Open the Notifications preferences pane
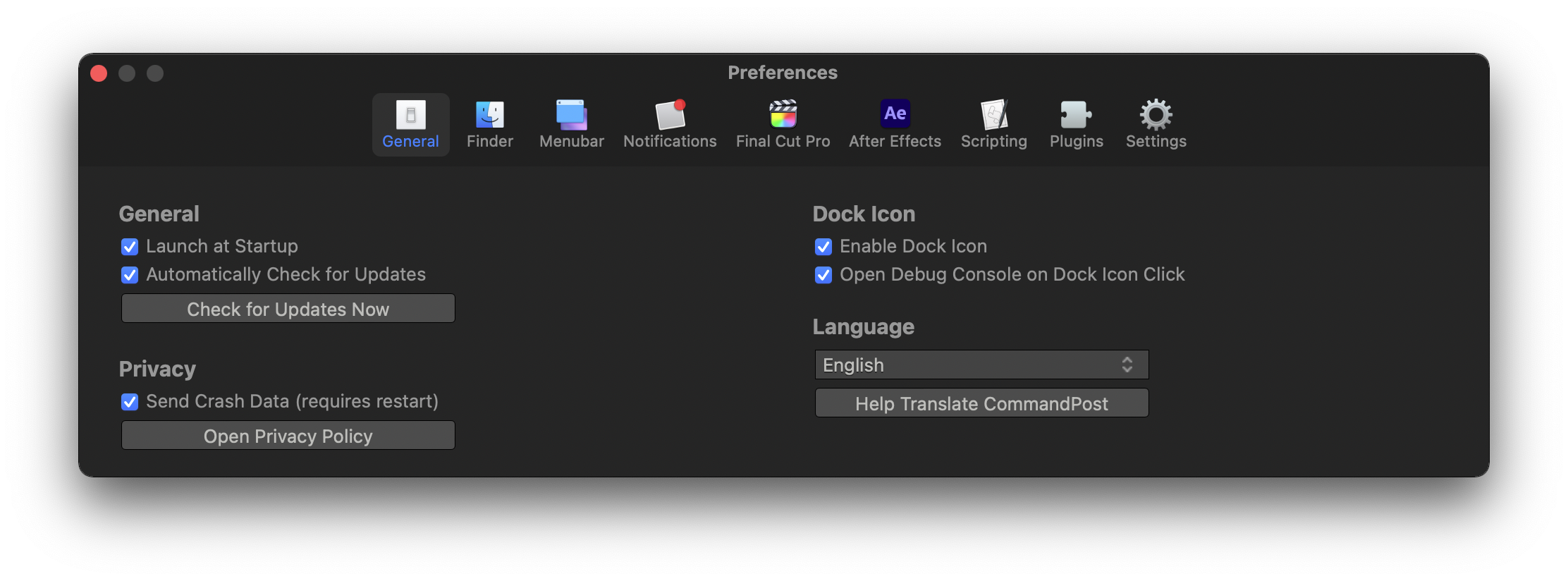This screenshot has height=581, width=1568. point(670,114)
